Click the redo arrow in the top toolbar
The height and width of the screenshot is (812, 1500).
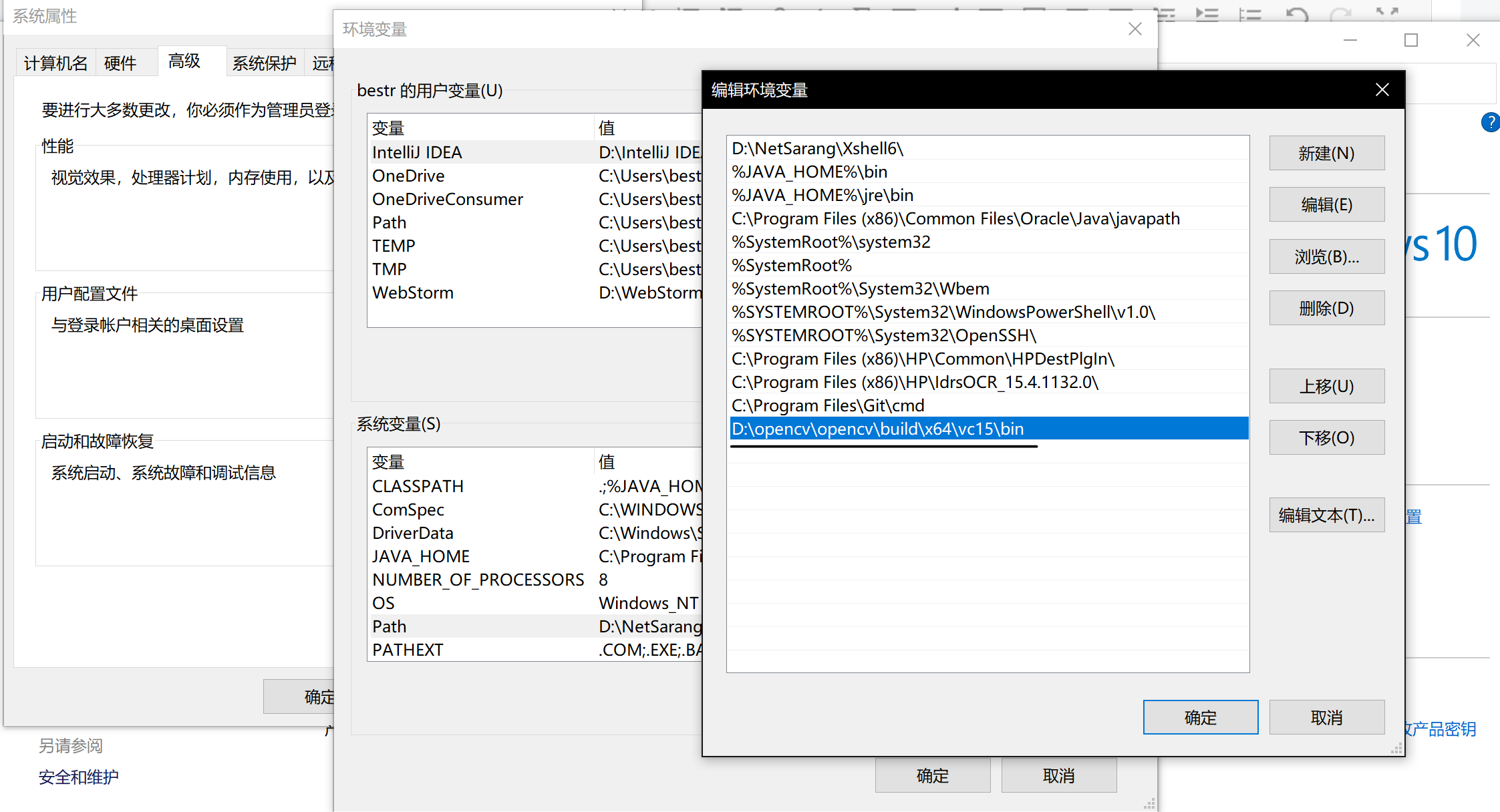pyautogui.click(x=1341, y=14)
